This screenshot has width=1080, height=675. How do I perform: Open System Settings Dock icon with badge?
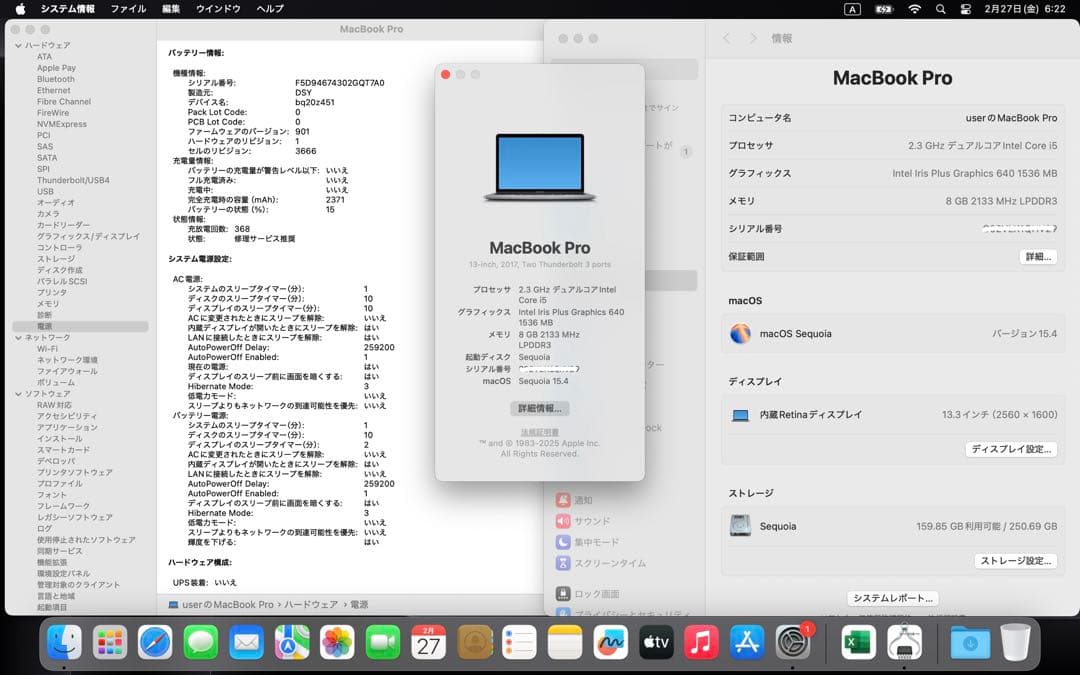click(x=793, y=643)
